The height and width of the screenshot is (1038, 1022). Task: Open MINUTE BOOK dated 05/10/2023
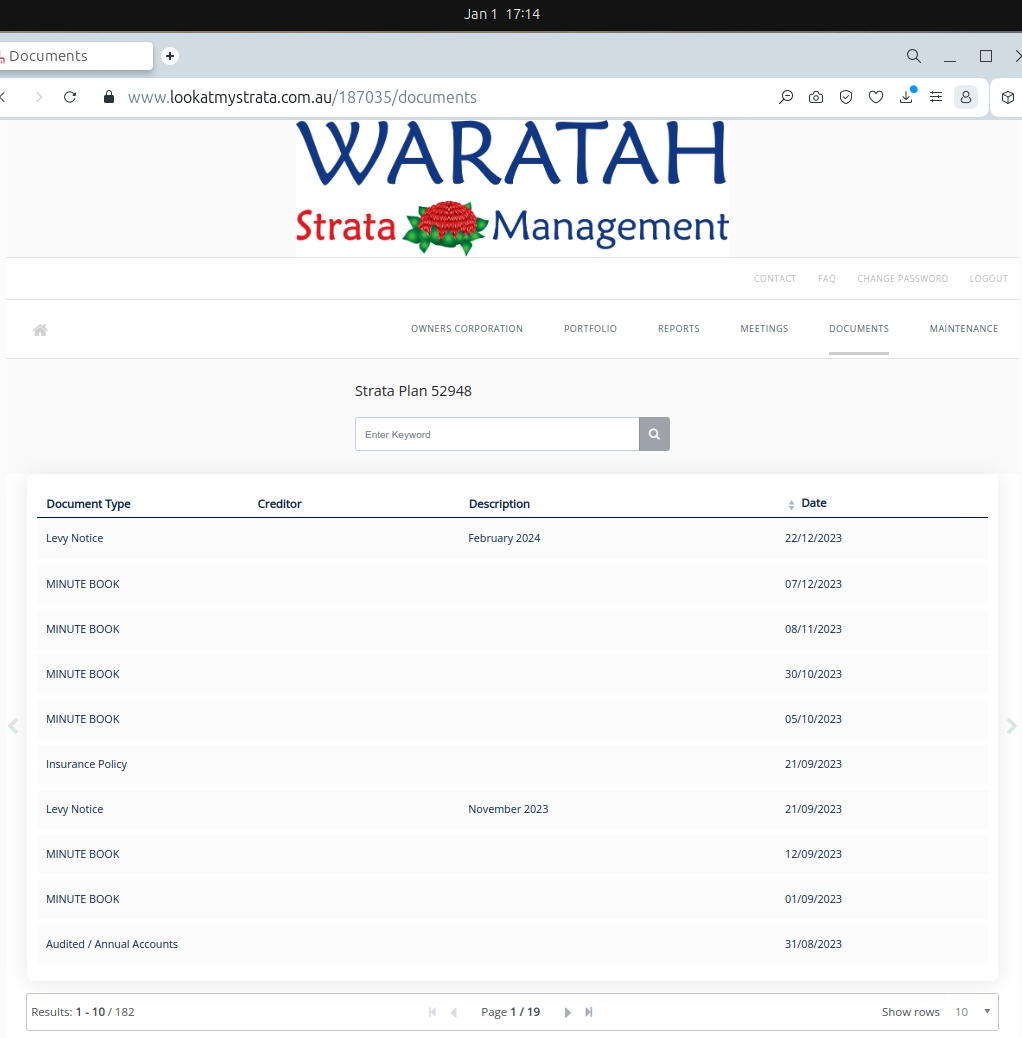[x=512, y=719]
